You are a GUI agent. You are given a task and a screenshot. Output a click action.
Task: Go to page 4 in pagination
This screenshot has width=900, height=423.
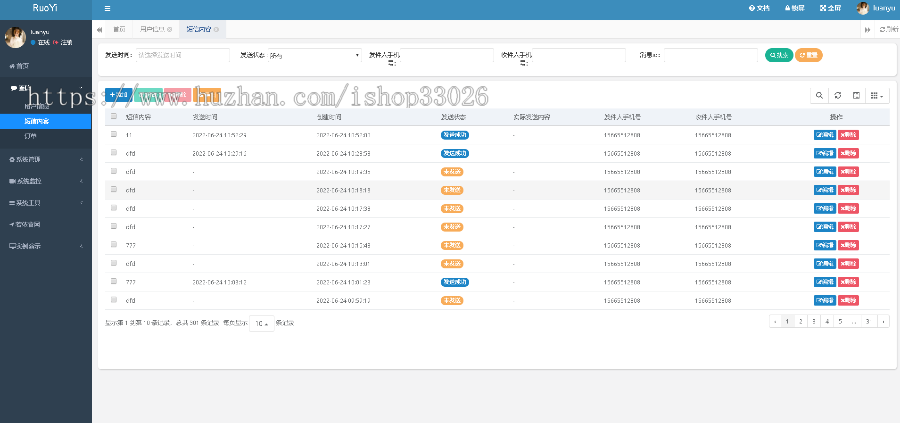click(x=827, y=321)
